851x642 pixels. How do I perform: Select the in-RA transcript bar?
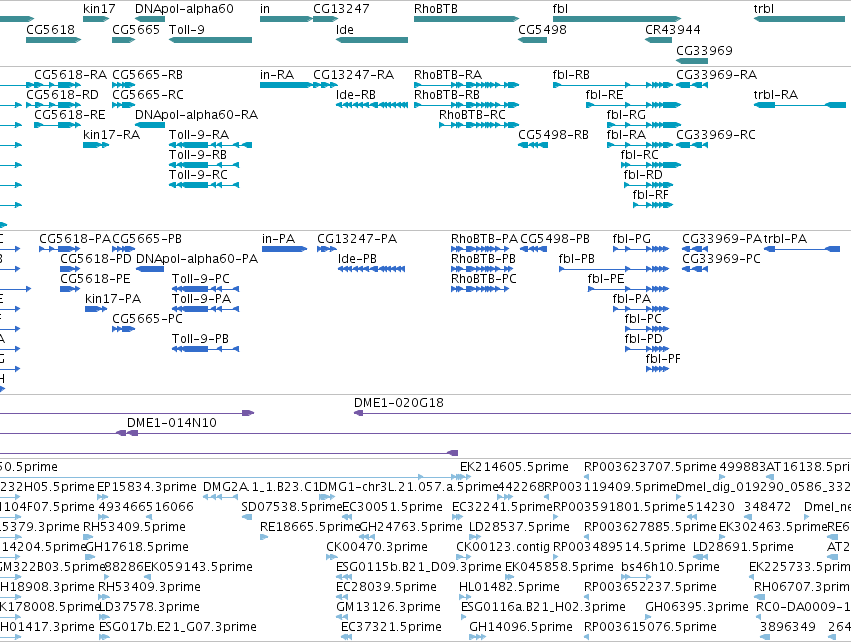[286, 85]
